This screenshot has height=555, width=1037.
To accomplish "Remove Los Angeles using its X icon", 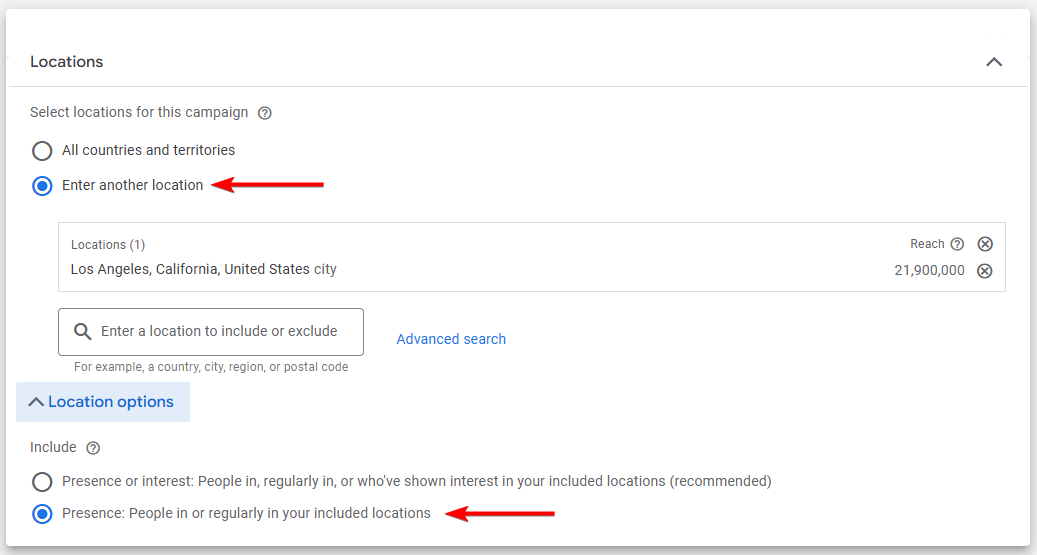I will (985, 271).
